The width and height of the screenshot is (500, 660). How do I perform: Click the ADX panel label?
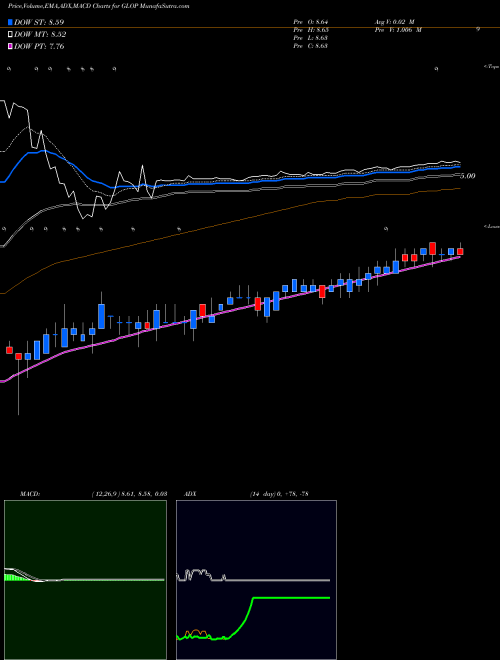[191, 494]
